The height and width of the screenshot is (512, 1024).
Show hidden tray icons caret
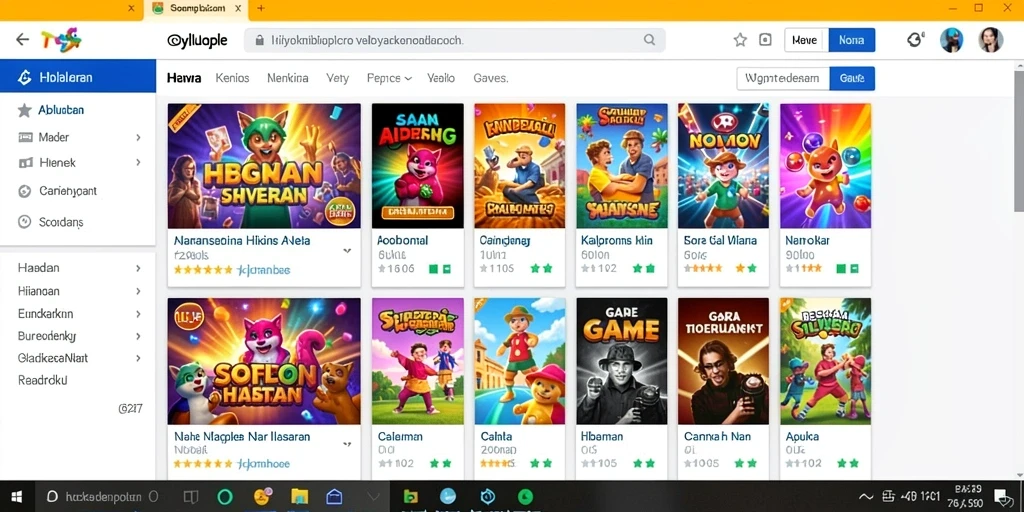(x=866, y=497)
